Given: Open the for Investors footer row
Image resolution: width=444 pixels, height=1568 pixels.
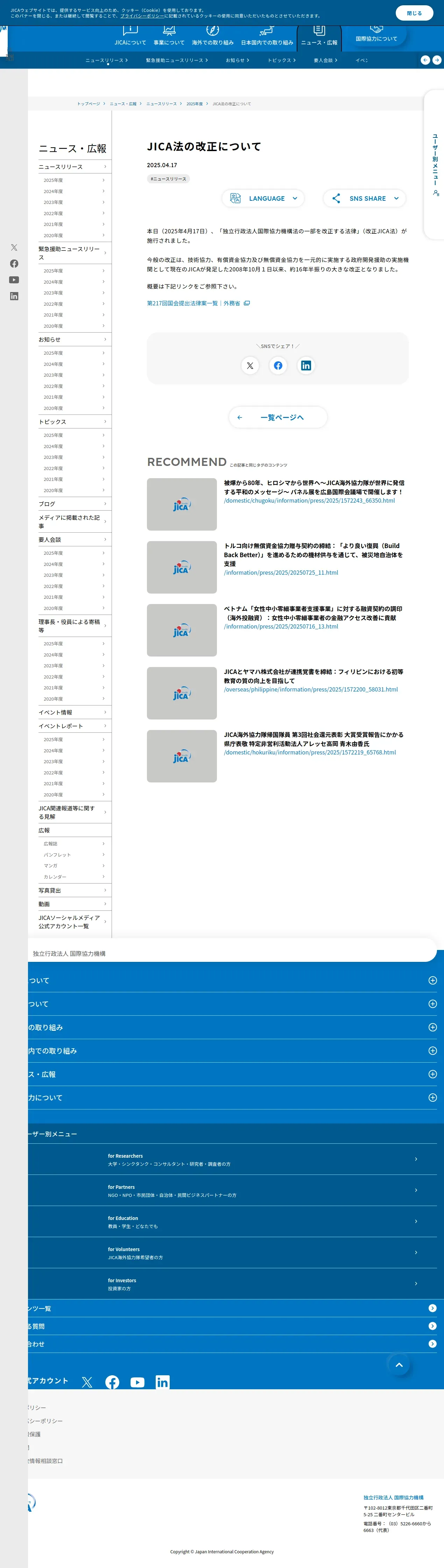Looking at the screenshot, I should click(x=233, y=1284).
